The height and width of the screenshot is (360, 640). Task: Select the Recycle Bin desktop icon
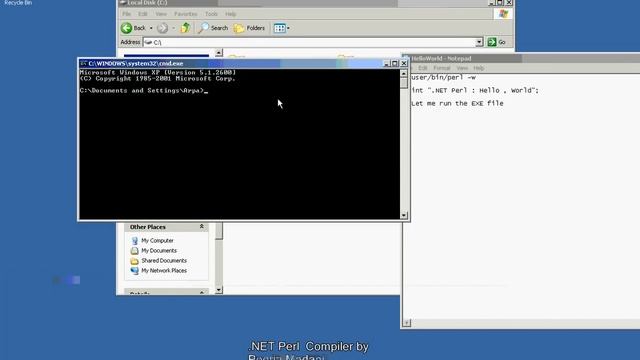click(x=18, y=2)
